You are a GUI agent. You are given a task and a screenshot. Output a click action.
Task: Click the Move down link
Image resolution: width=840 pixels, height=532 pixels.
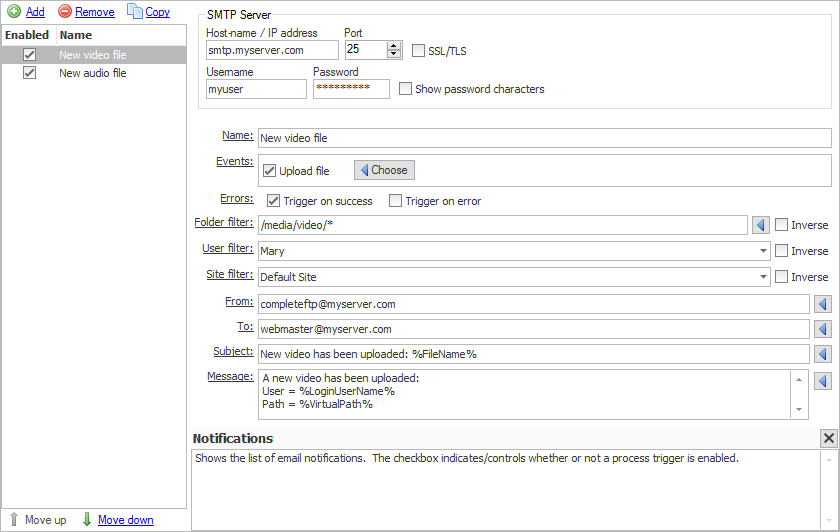click(125, 520)
